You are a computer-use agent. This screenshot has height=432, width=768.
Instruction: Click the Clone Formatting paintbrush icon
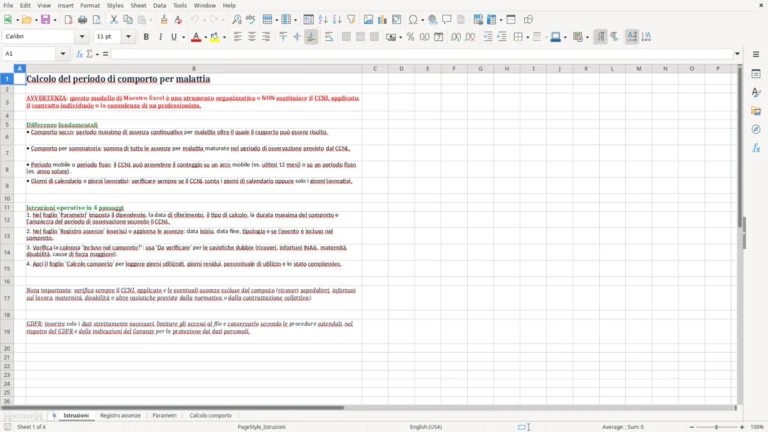coord(164,20)
